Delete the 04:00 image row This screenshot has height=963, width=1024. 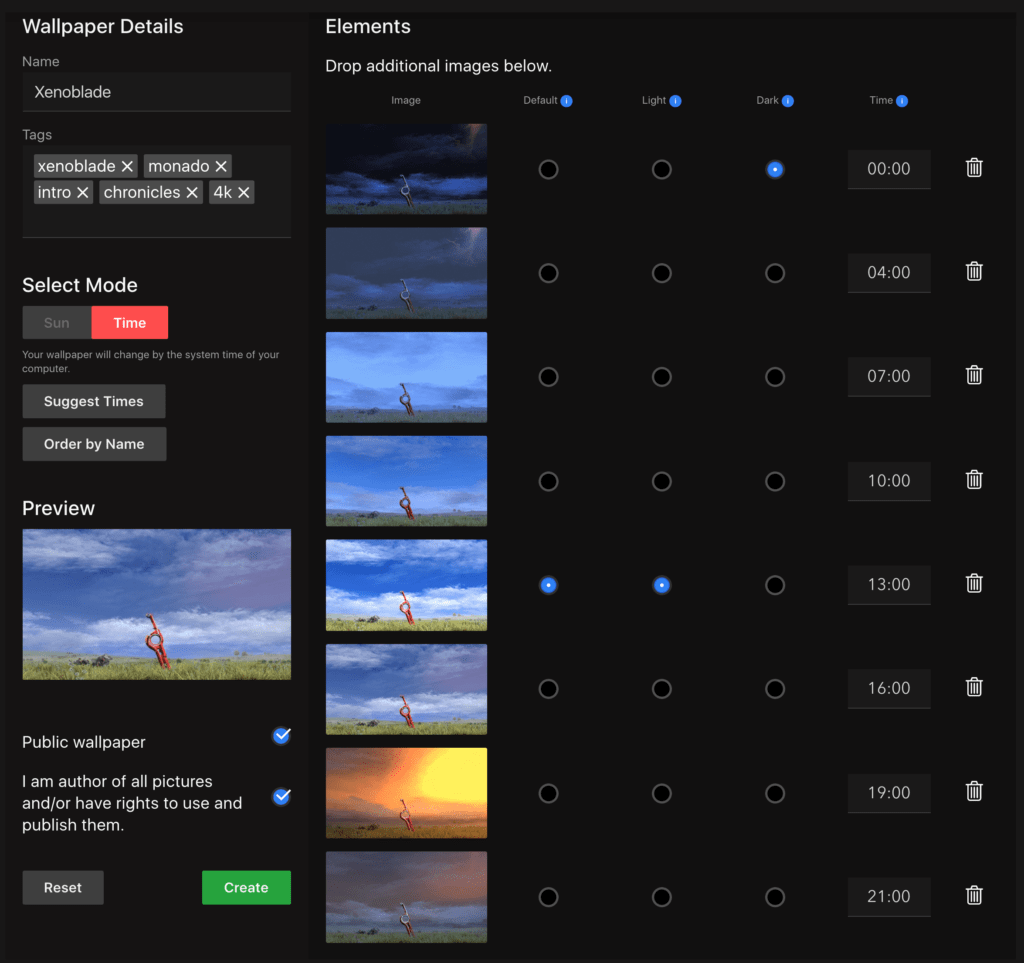pyautogui.click(x=974, y=272)
